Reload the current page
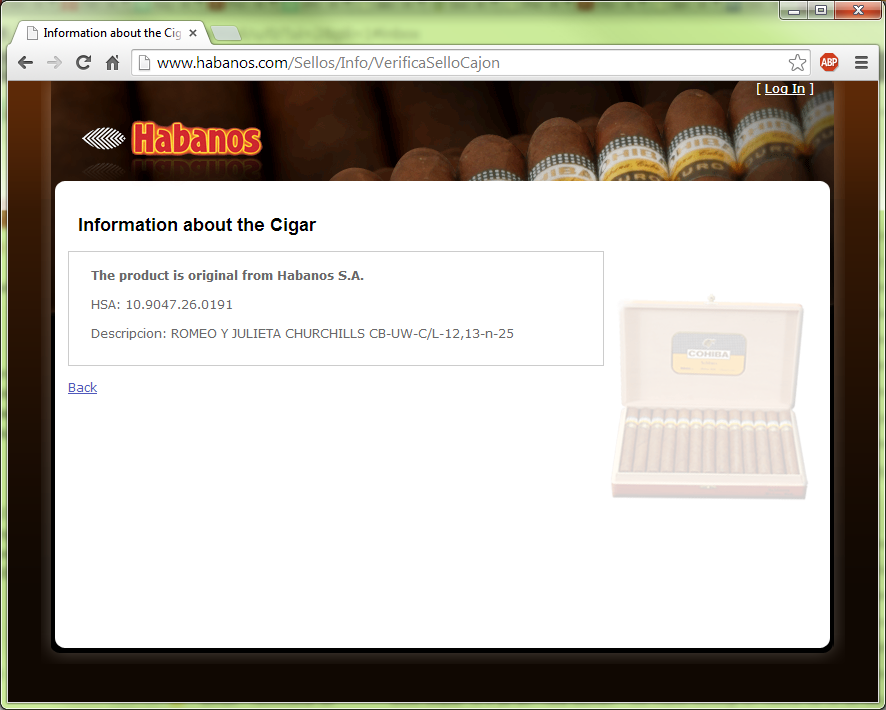886x710 pixels. pos(84,63)
